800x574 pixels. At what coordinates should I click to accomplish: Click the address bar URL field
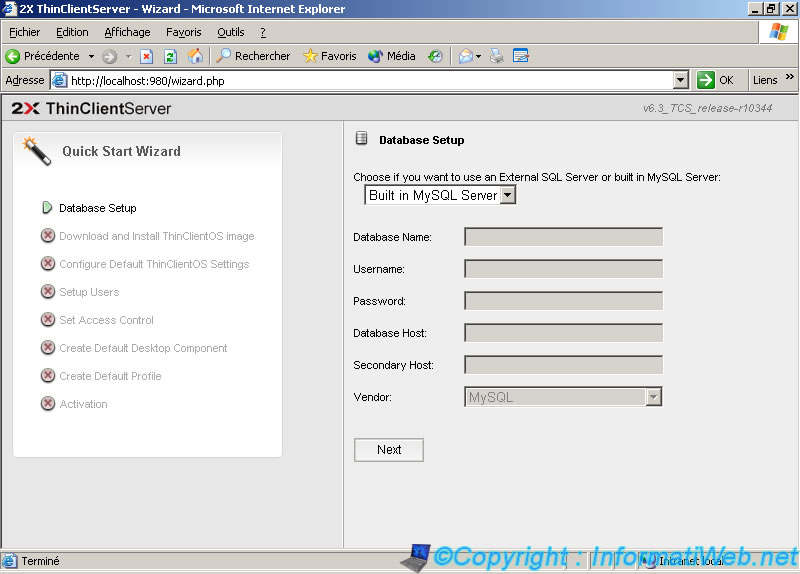pos(370,81)
